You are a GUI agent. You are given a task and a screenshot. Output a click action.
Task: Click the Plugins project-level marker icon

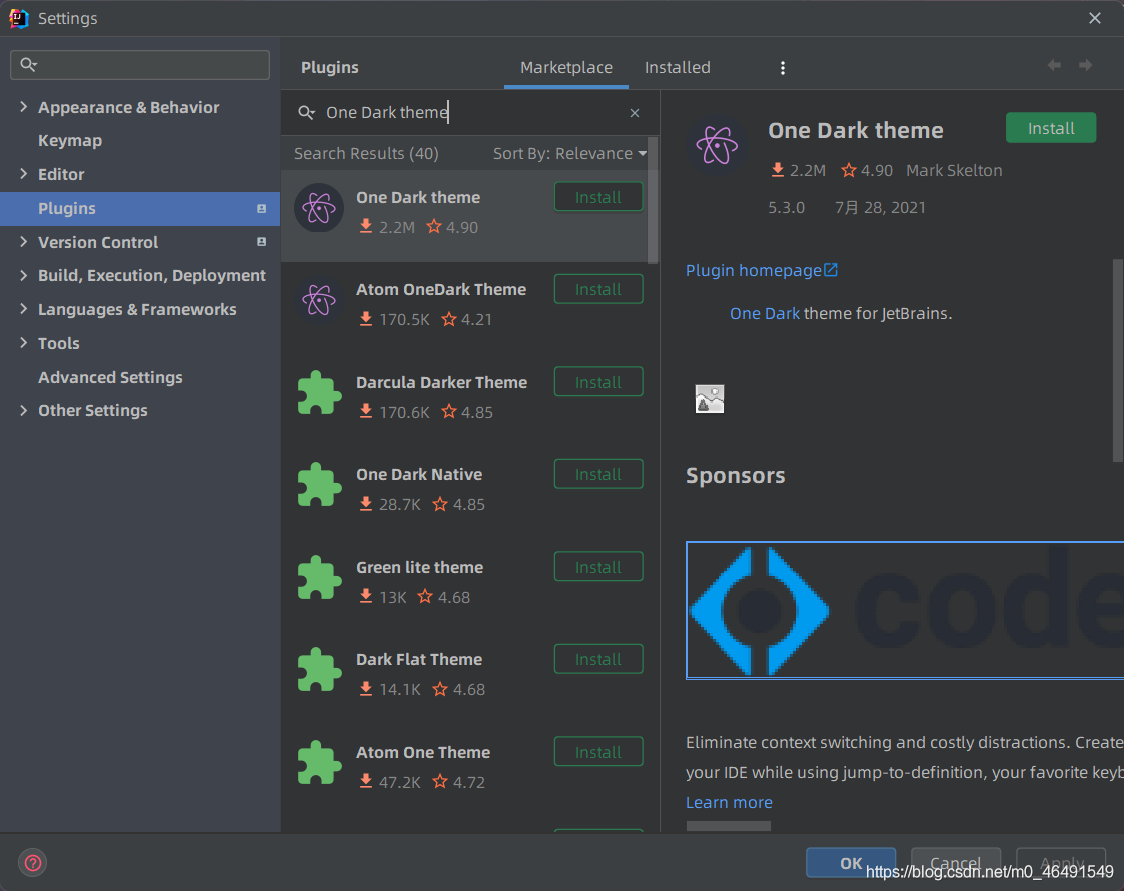[262, 209]
